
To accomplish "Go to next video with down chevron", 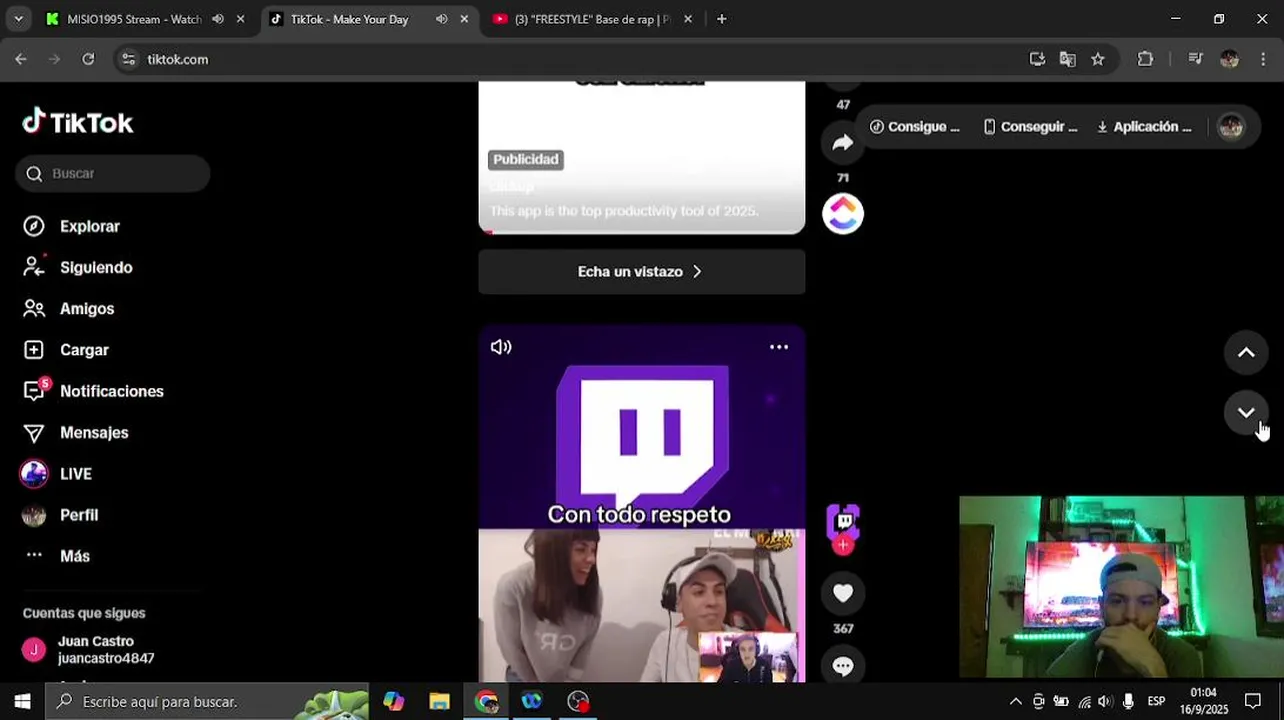I will tap(1246, 412).
